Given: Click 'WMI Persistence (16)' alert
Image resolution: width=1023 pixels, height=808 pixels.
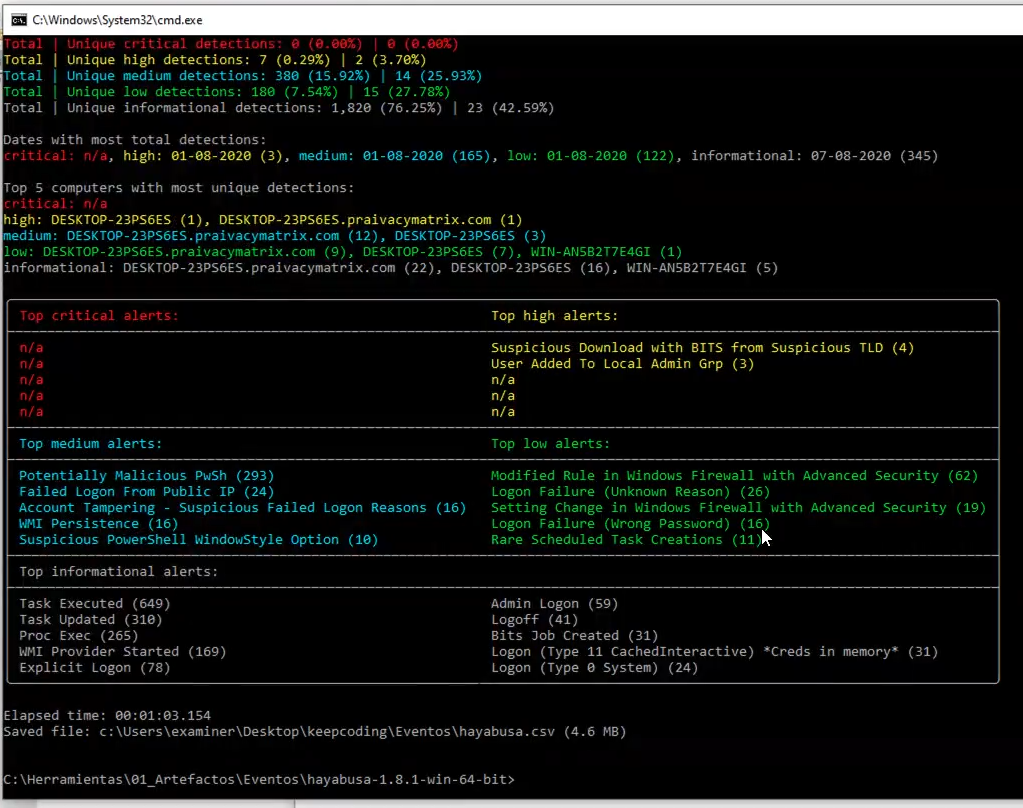Looking at the screenshot, I should click(x=99, y=523).
